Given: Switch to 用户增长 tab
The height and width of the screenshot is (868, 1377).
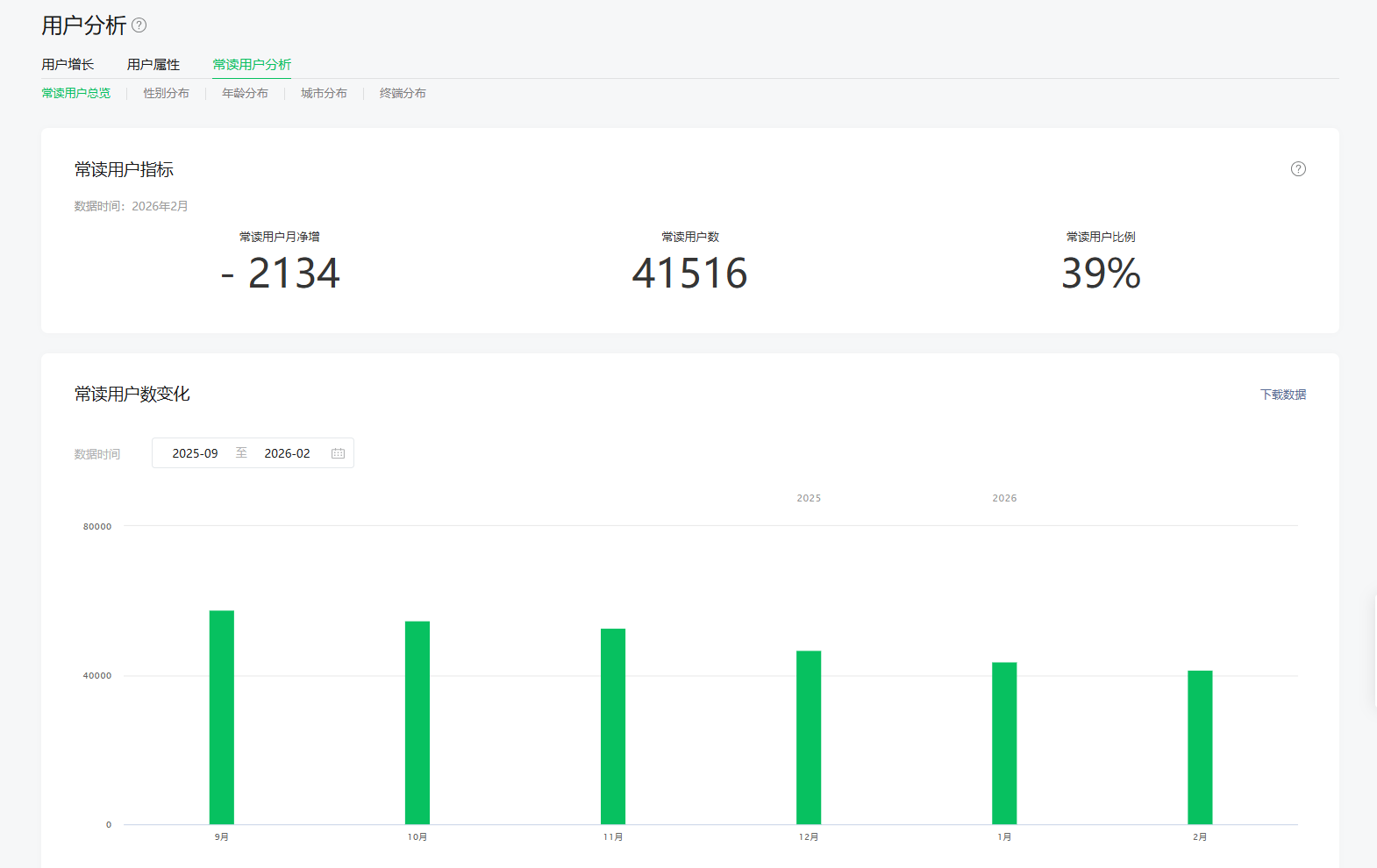Looking at the screenshot, I should click(x=68, y=64).
